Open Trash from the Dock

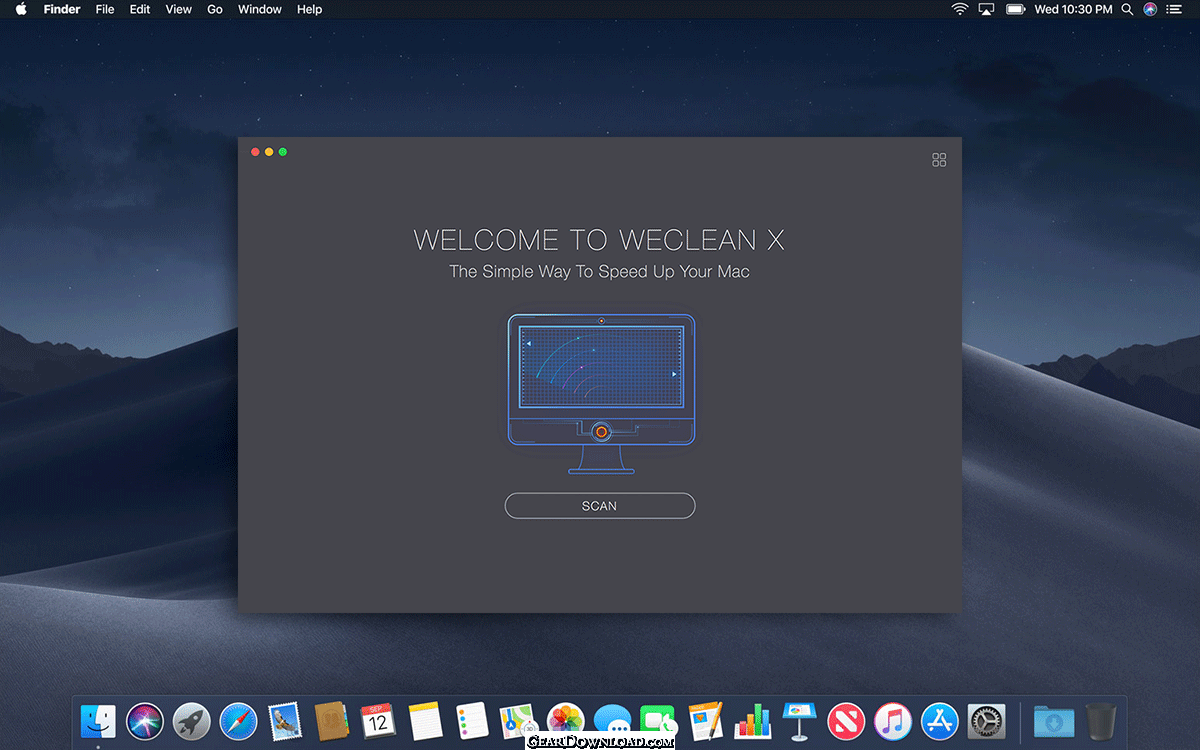1101,720
